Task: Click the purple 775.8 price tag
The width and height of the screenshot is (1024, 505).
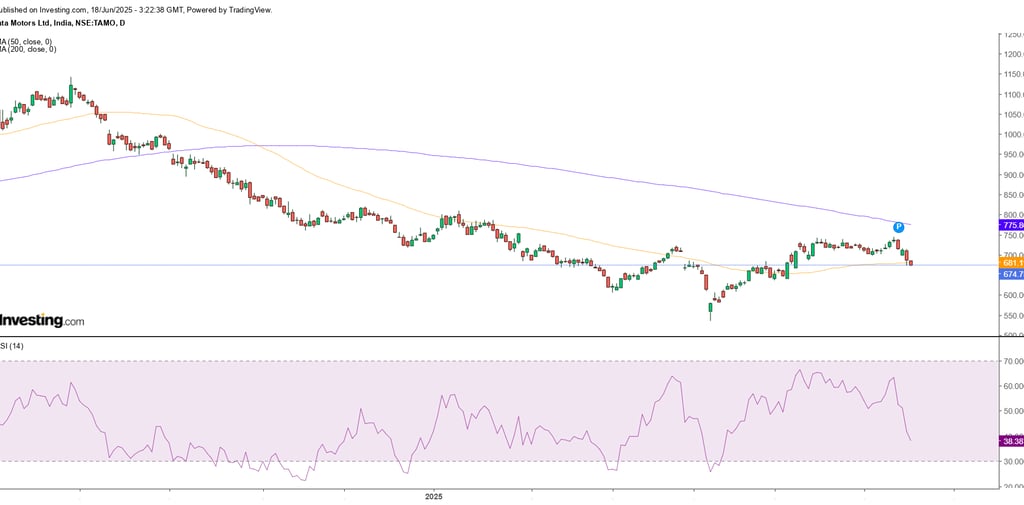Action: click(x=1012, y=225)
